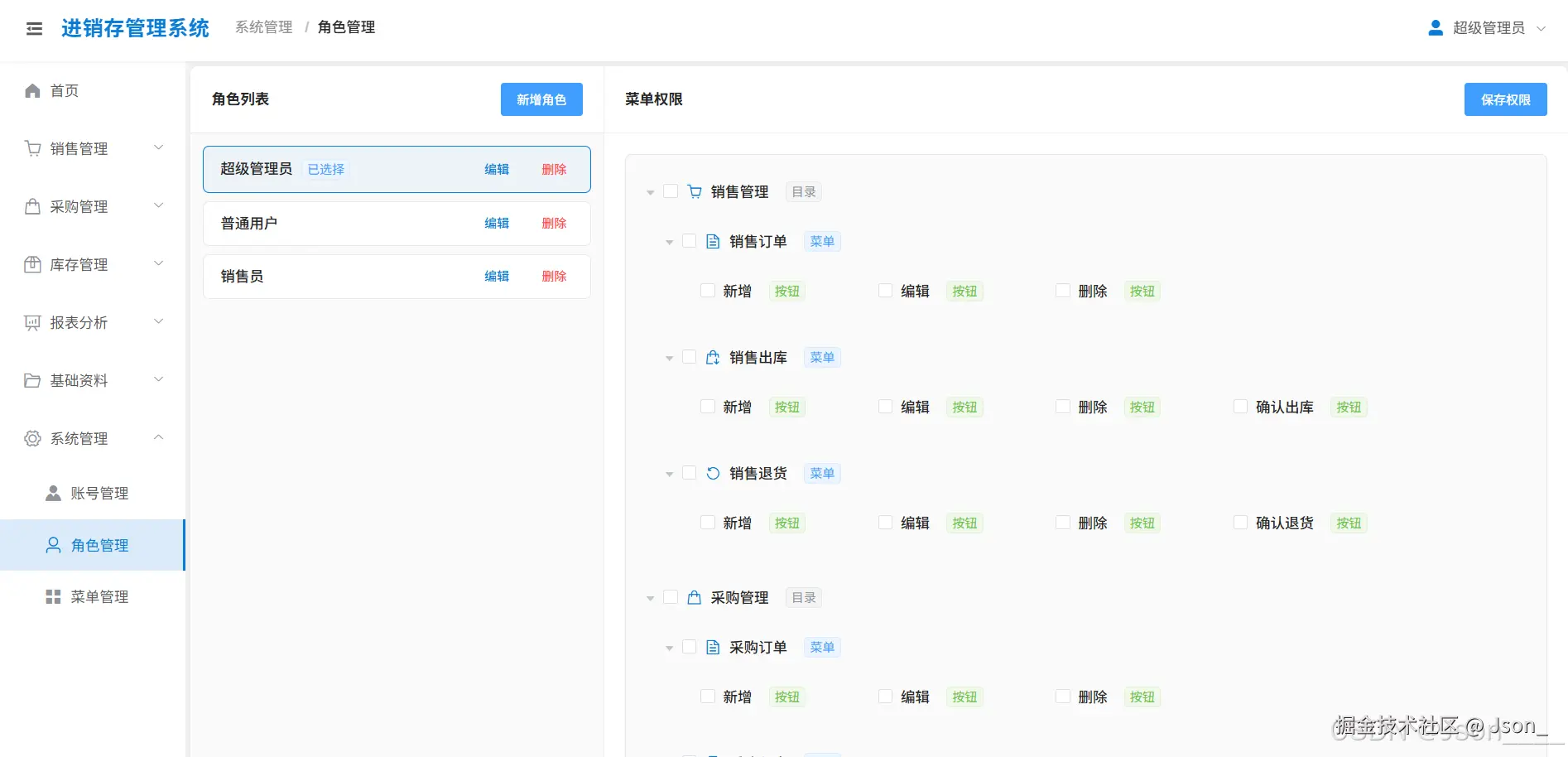Check the 销售退货 menu checkbox
Image resolution: width=1568 pixels, height=757 pixels.
point(689,473)
